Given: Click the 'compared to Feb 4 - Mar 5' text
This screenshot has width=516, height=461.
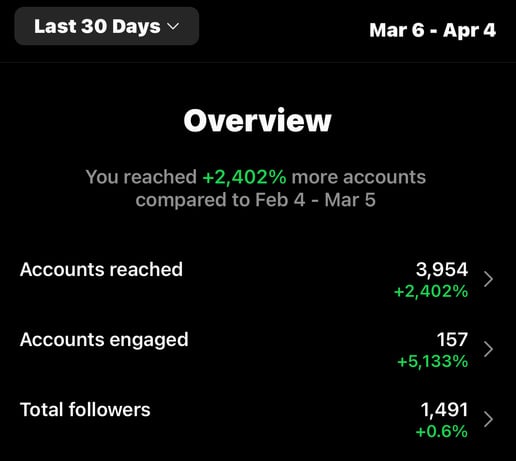Looking at the screenshot, I should 256,200.
